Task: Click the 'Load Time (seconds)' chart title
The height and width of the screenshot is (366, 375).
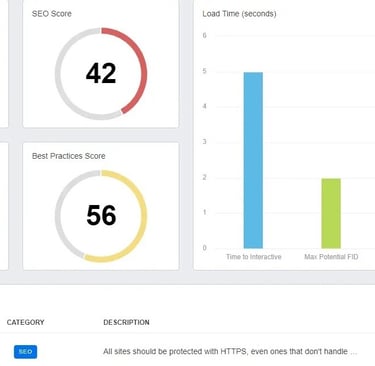Action: pyautogui.click(x=239, y=14)
